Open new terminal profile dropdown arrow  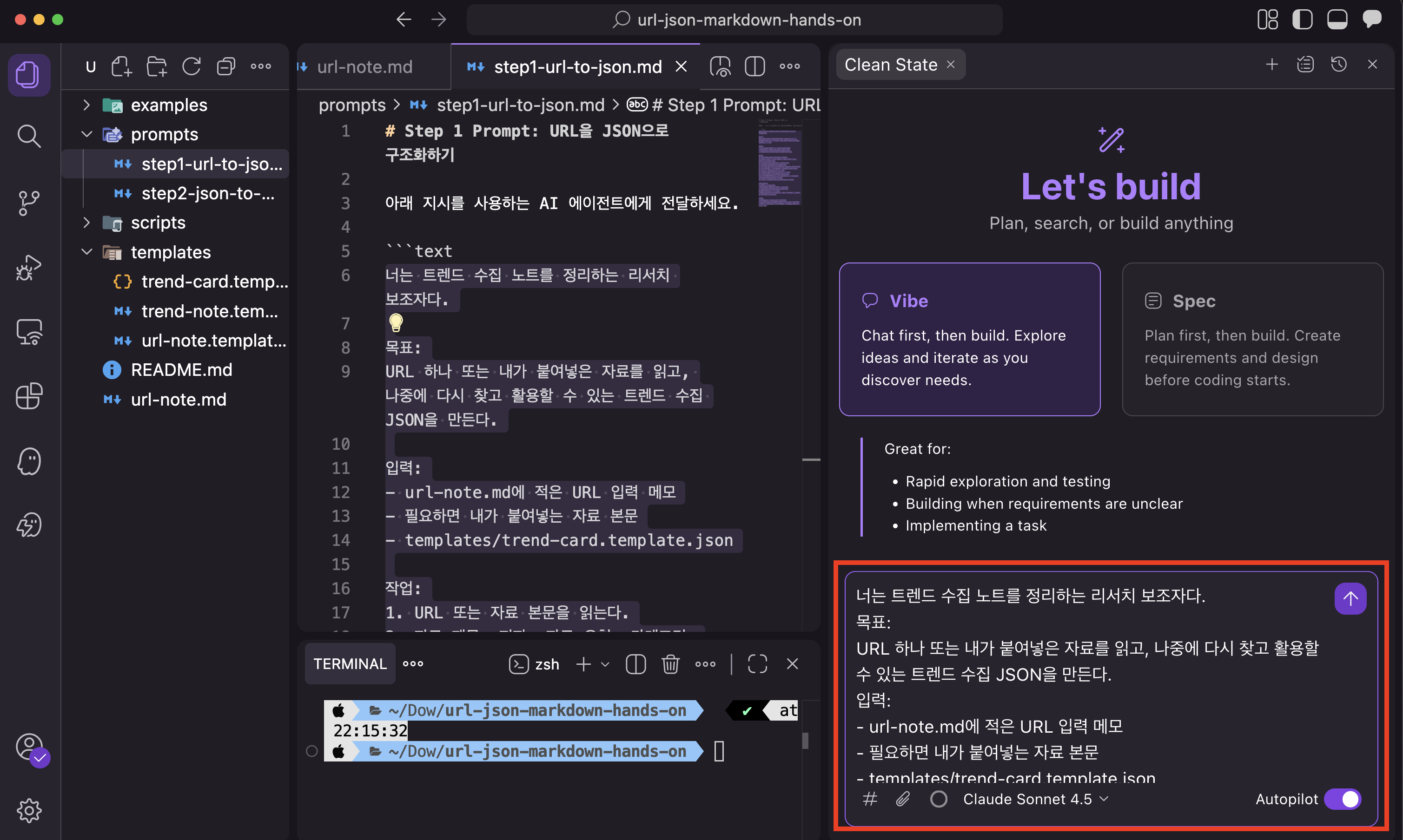pyautogui.click(x=605, y=664)
